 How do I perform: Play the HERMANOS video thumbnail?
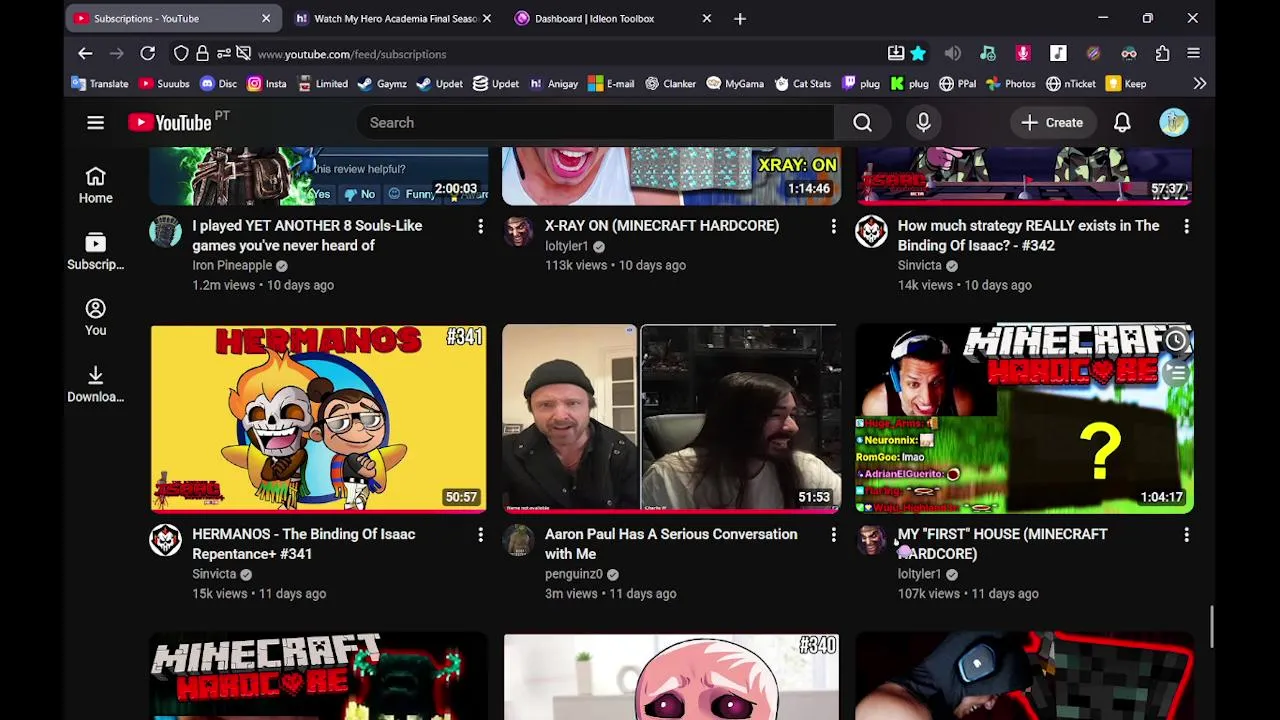pos(319,418)
